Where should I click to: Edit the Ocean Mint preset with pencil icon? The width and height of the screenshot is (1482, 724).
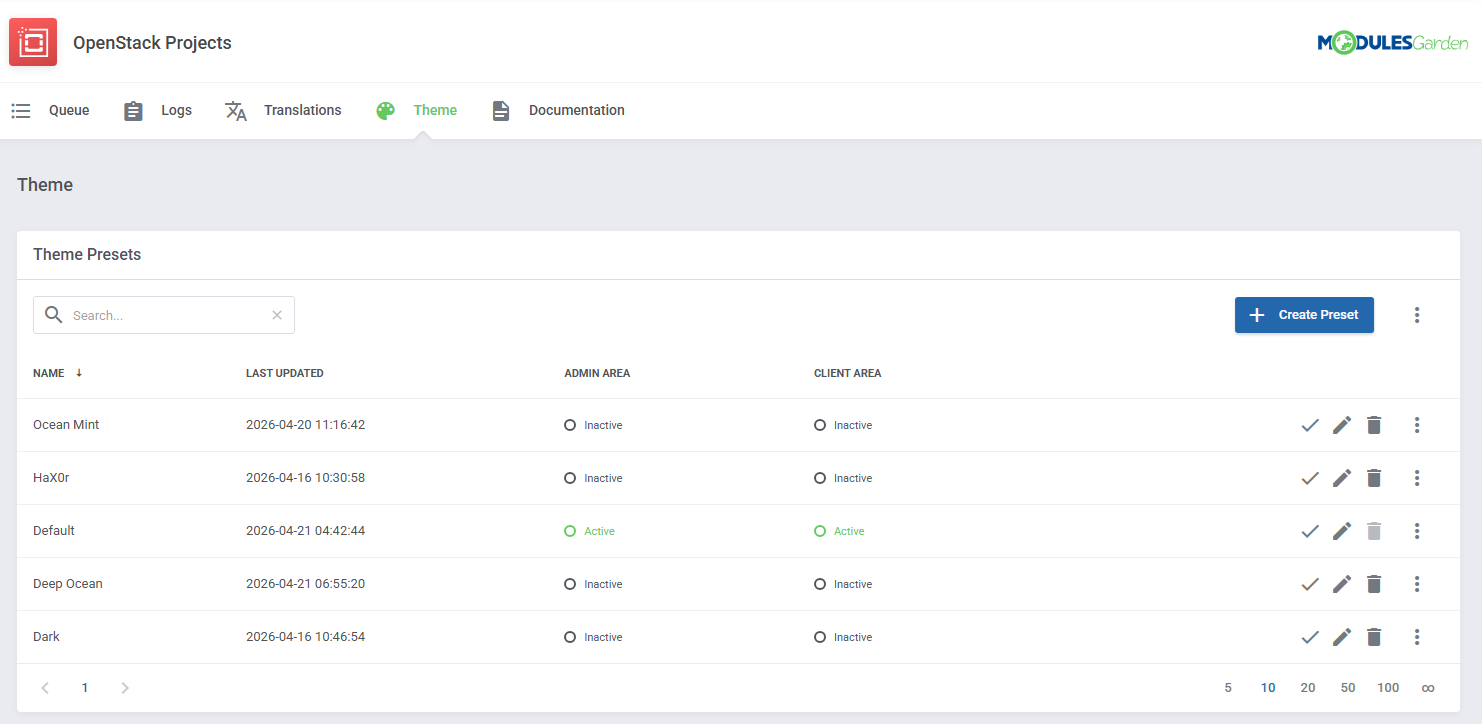1342,424
